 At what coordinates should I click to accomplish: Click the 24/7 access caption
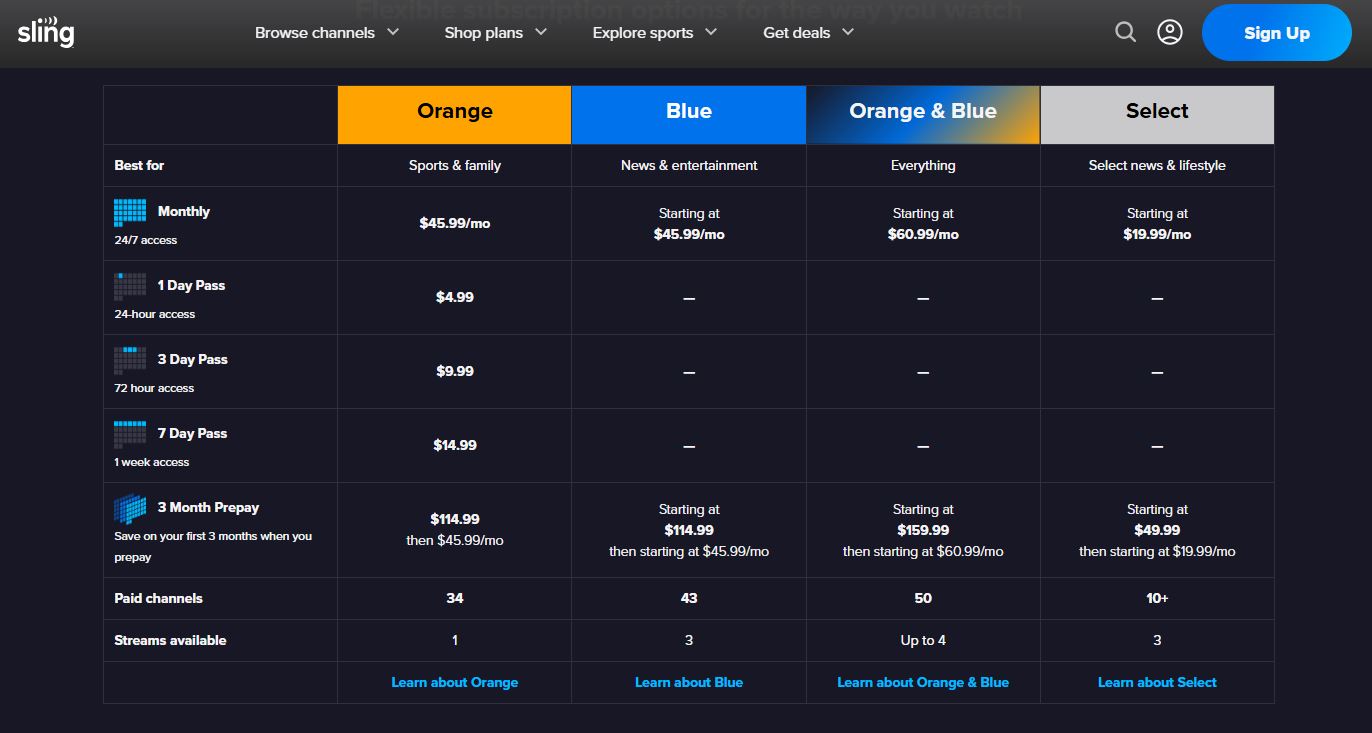pyautogui.click(x=146, y=240)
